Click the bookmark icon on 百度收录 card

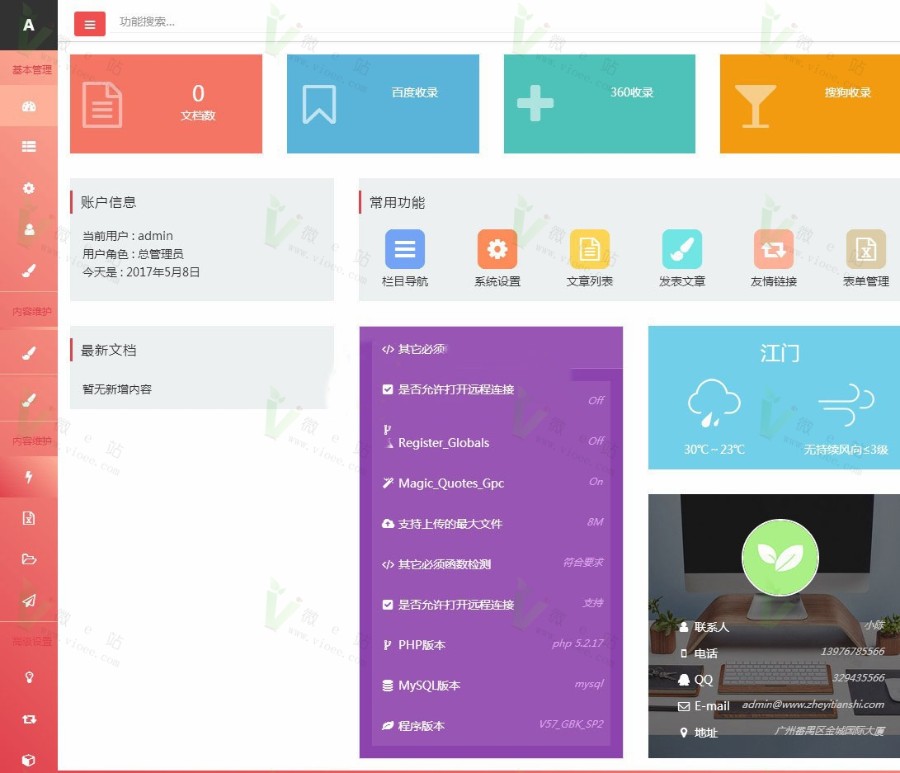tap(320, 104)
